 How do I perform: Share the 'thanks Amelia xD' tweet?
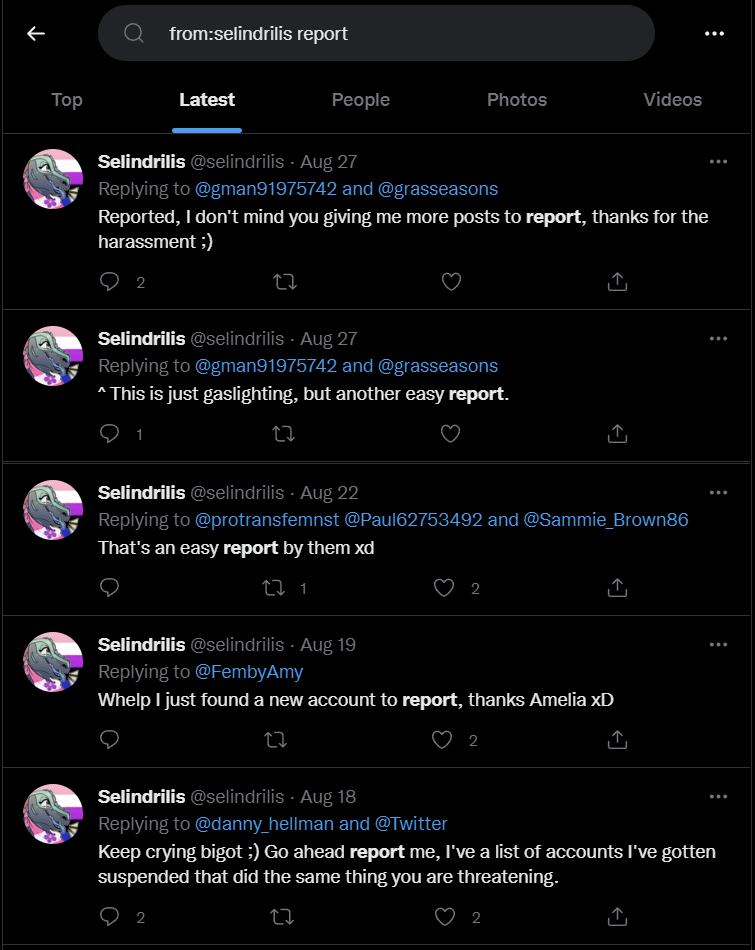click(617, 740)
